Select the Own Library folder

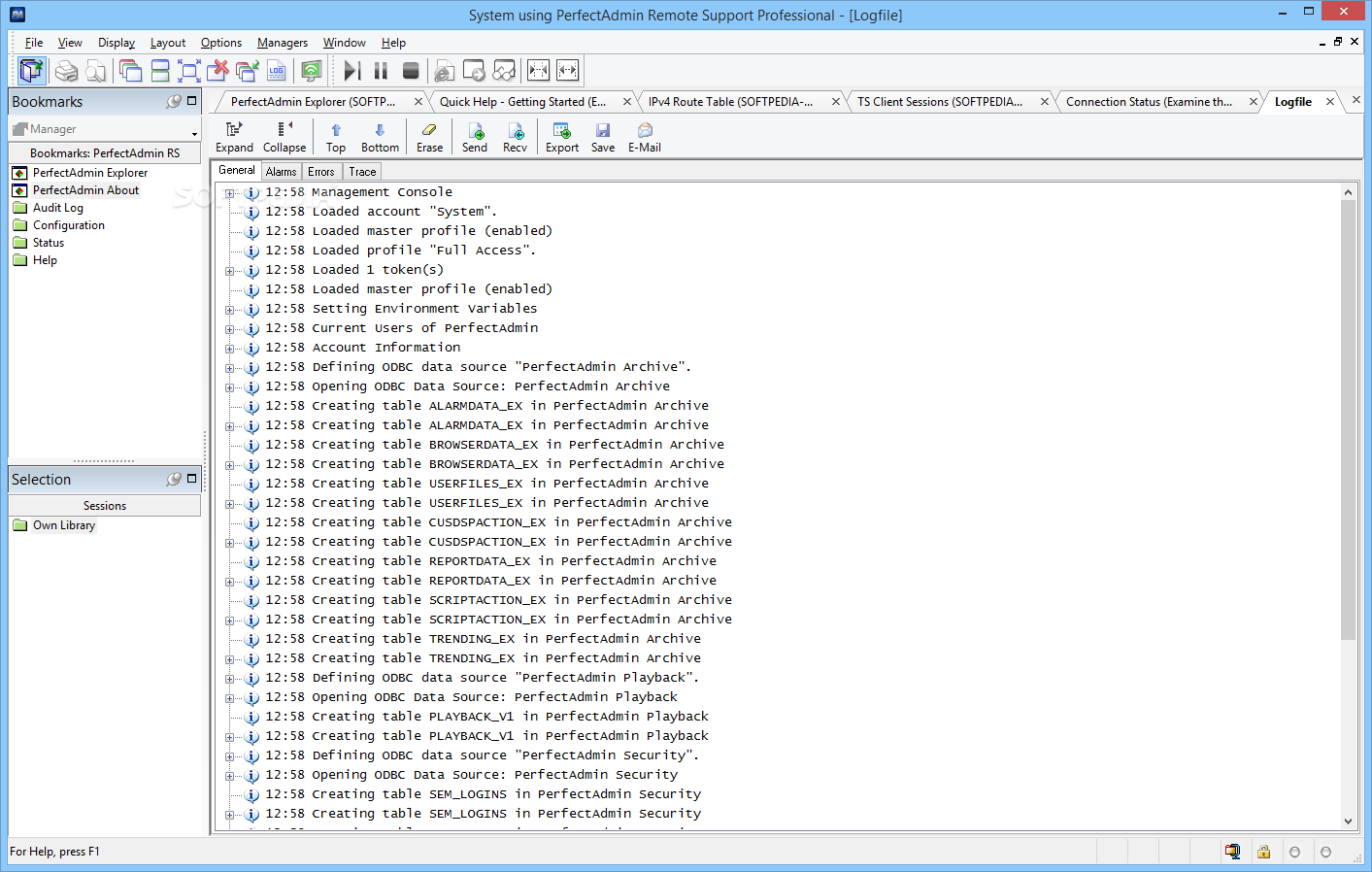point(64,525)
